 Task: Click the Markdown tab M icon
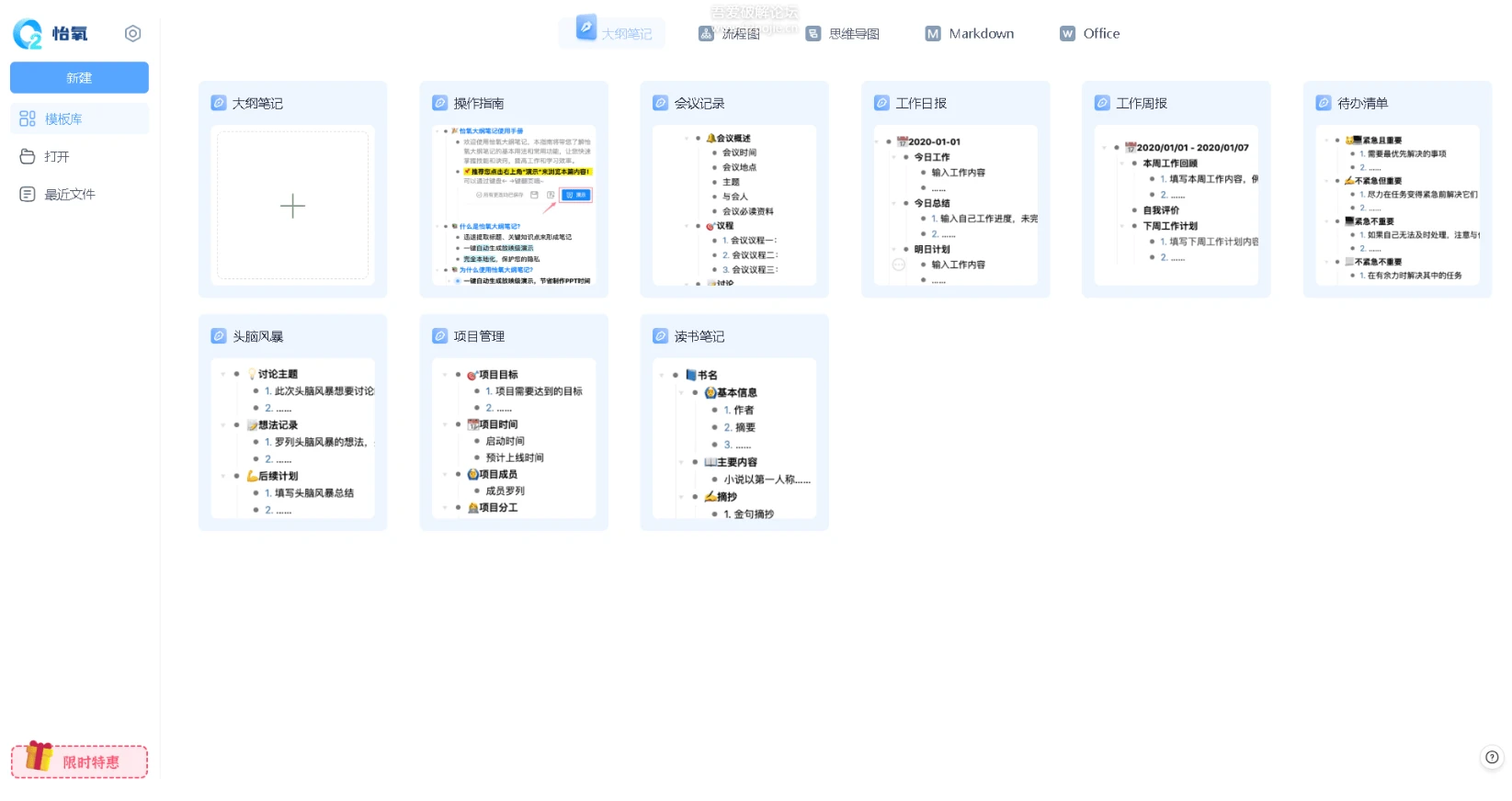(933, 33)
